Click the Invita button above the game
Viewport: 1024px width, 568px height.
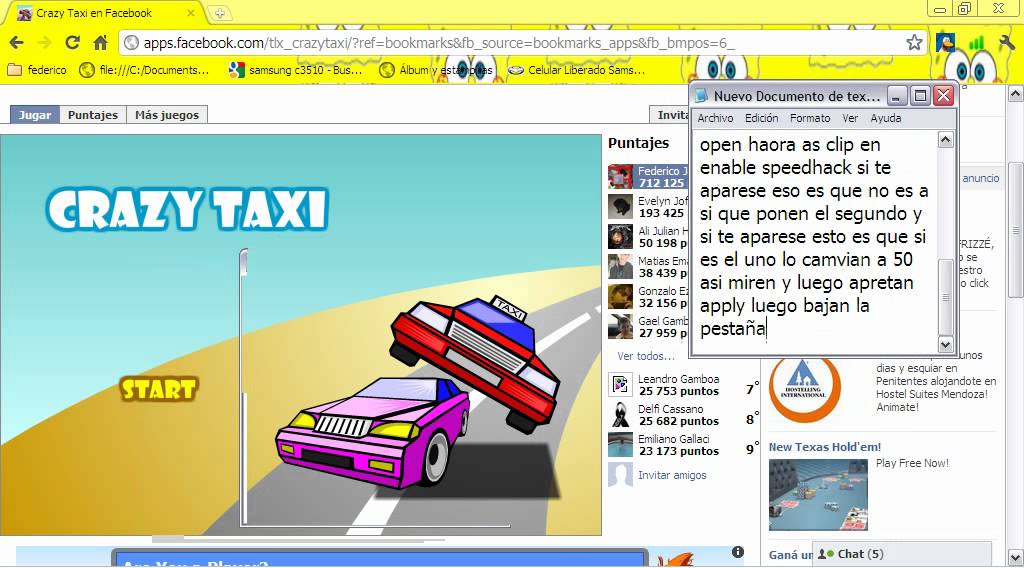pos(669,115)
